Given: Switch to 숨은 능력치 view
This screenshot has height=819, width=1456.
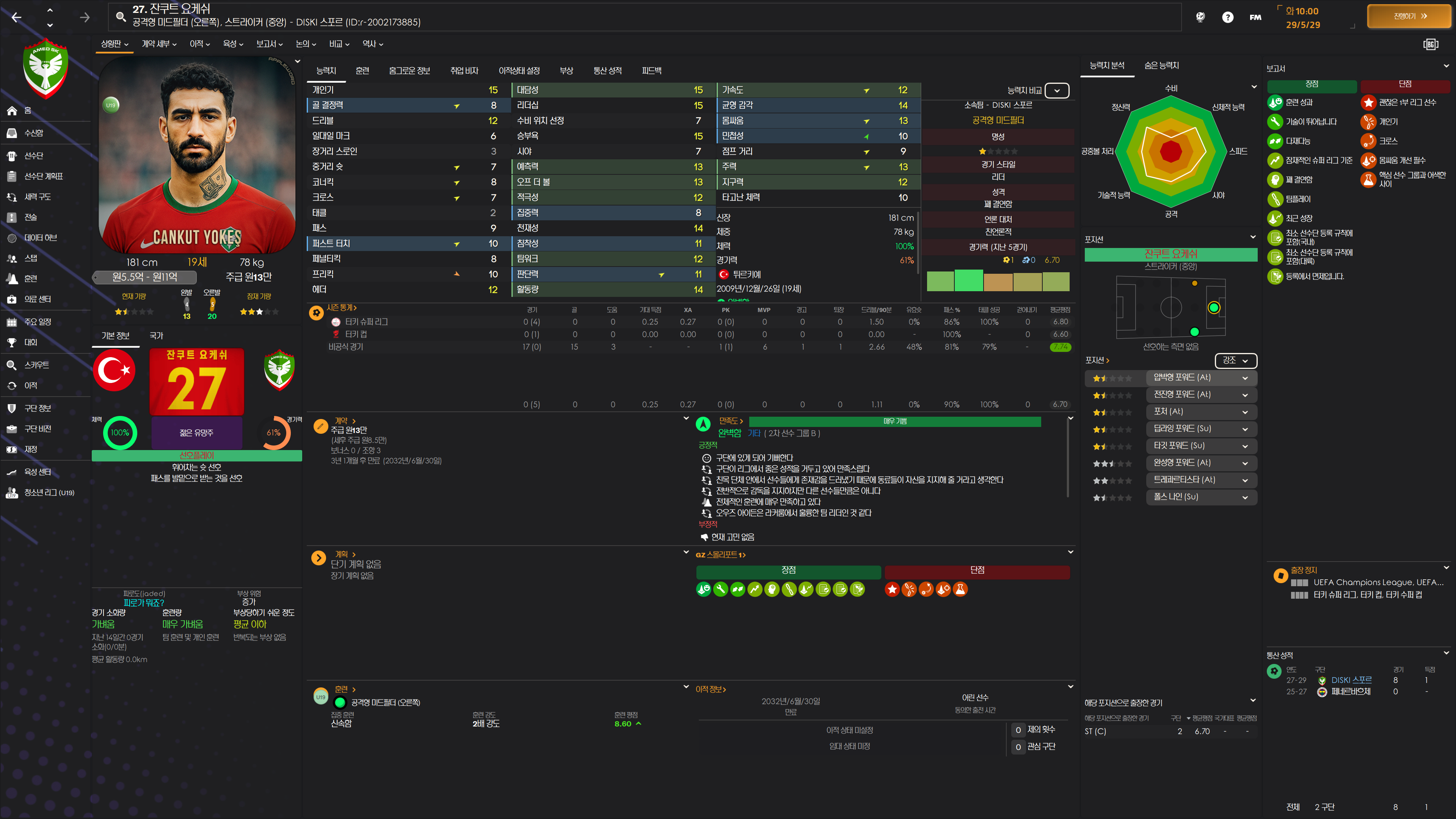Looking at the screenshot, I should [1161, 66].
